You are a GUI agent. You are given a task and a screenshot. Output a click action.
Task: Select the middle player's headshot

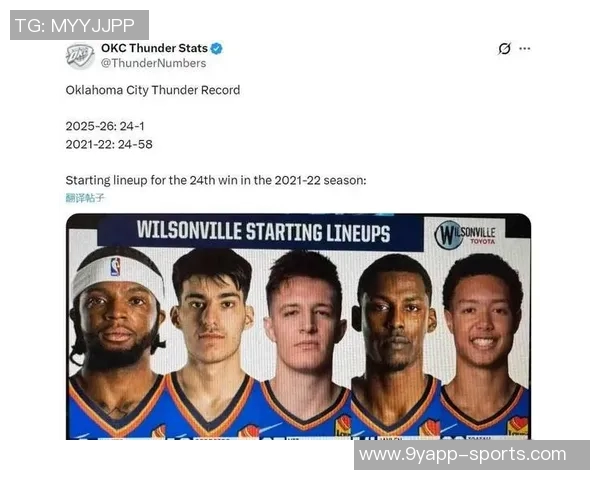click(305, 343)
